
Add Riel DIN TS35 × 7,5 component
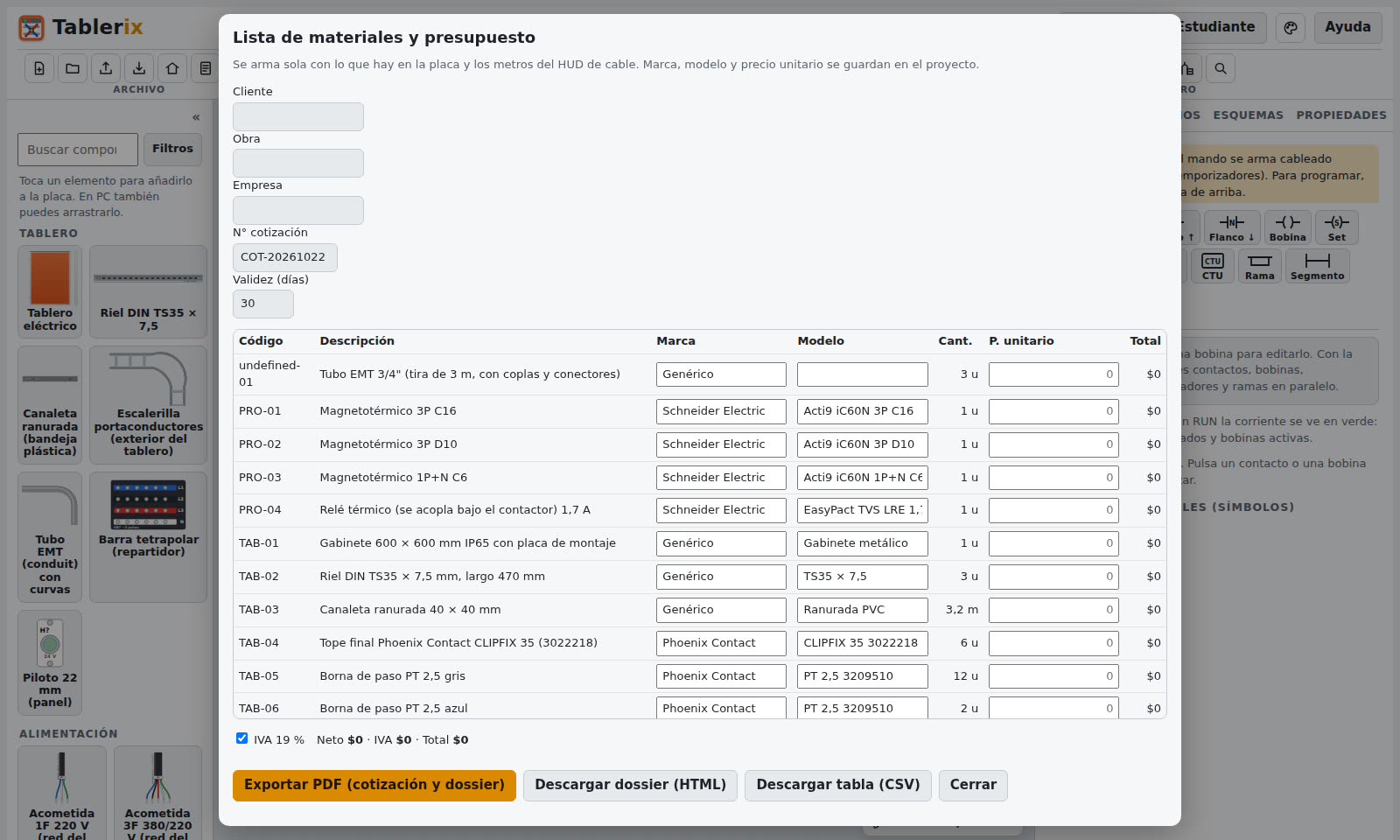click(x=149, y=291)
